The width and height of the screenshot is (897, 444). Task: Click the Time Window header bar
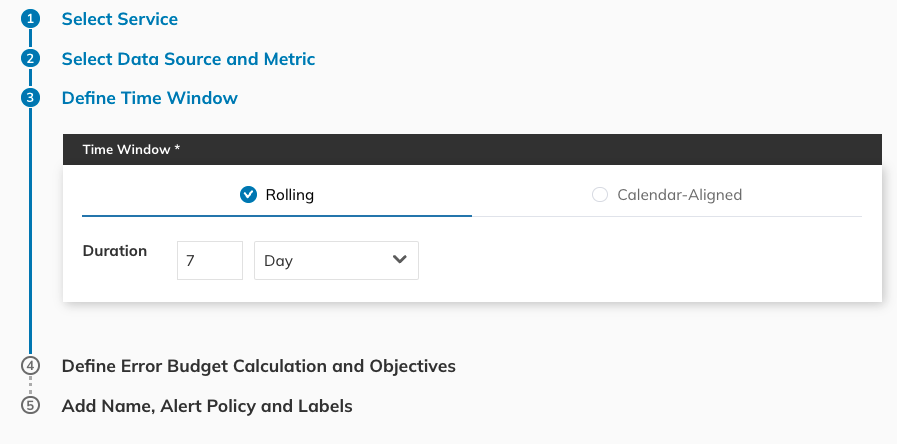pos(472,149)
